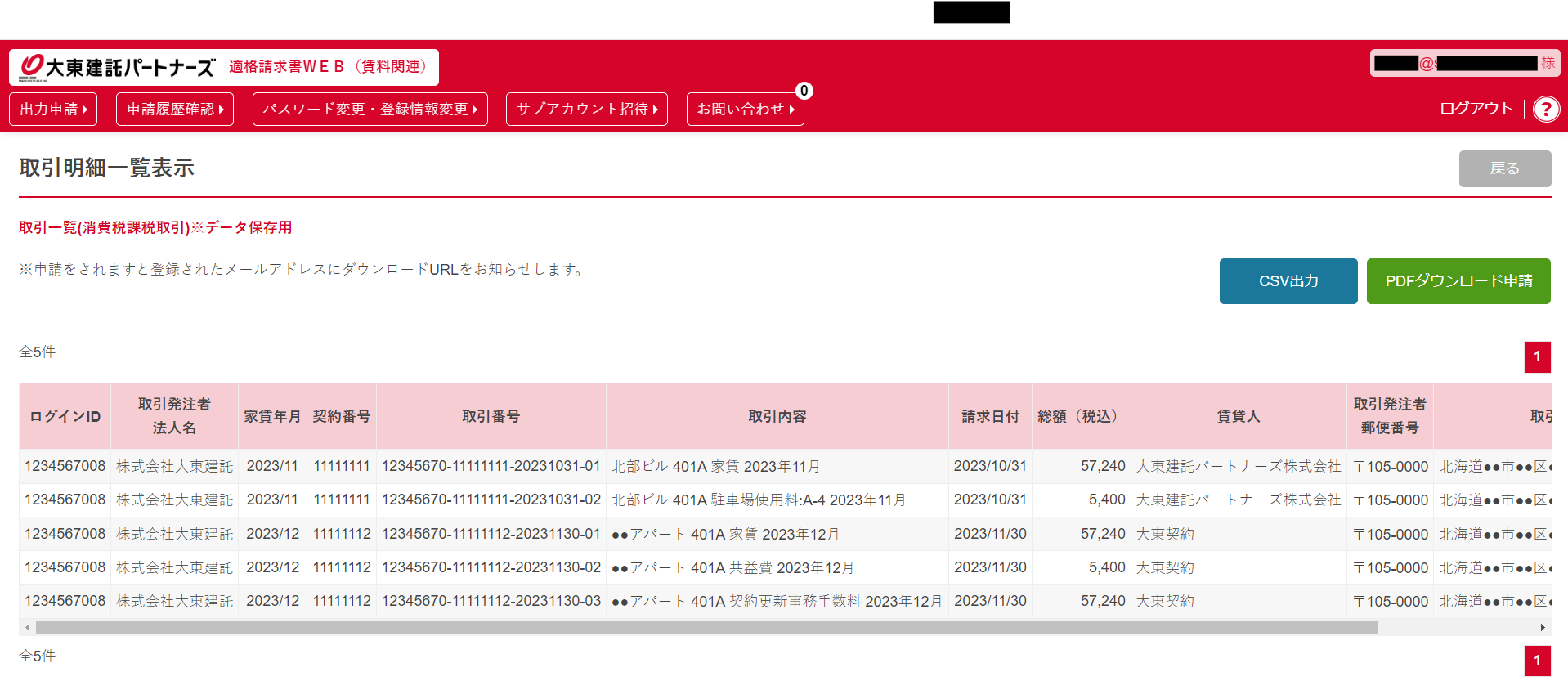The height and width of the screenshot is (690, 1568).
Task: Open the 申請履歴確認 menu
Action: click(175, 110)
